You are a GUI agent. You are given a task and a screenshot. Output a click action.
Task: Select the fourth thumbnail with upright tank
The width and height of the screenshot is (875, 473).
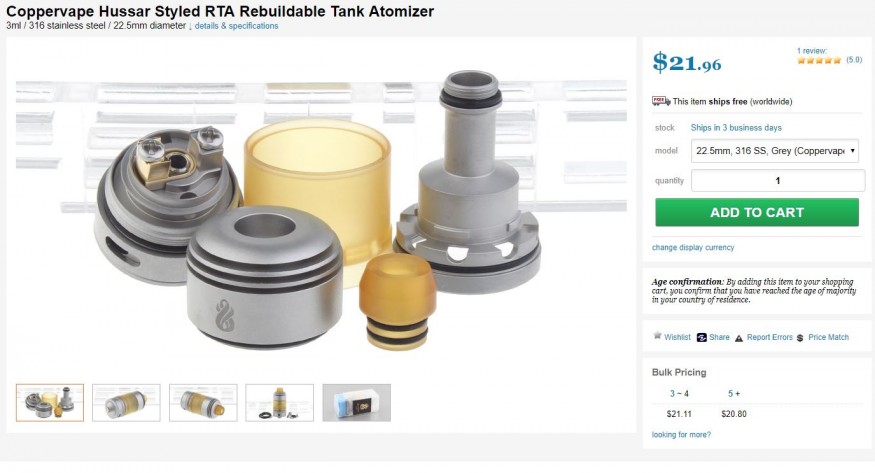coord(280,403)
